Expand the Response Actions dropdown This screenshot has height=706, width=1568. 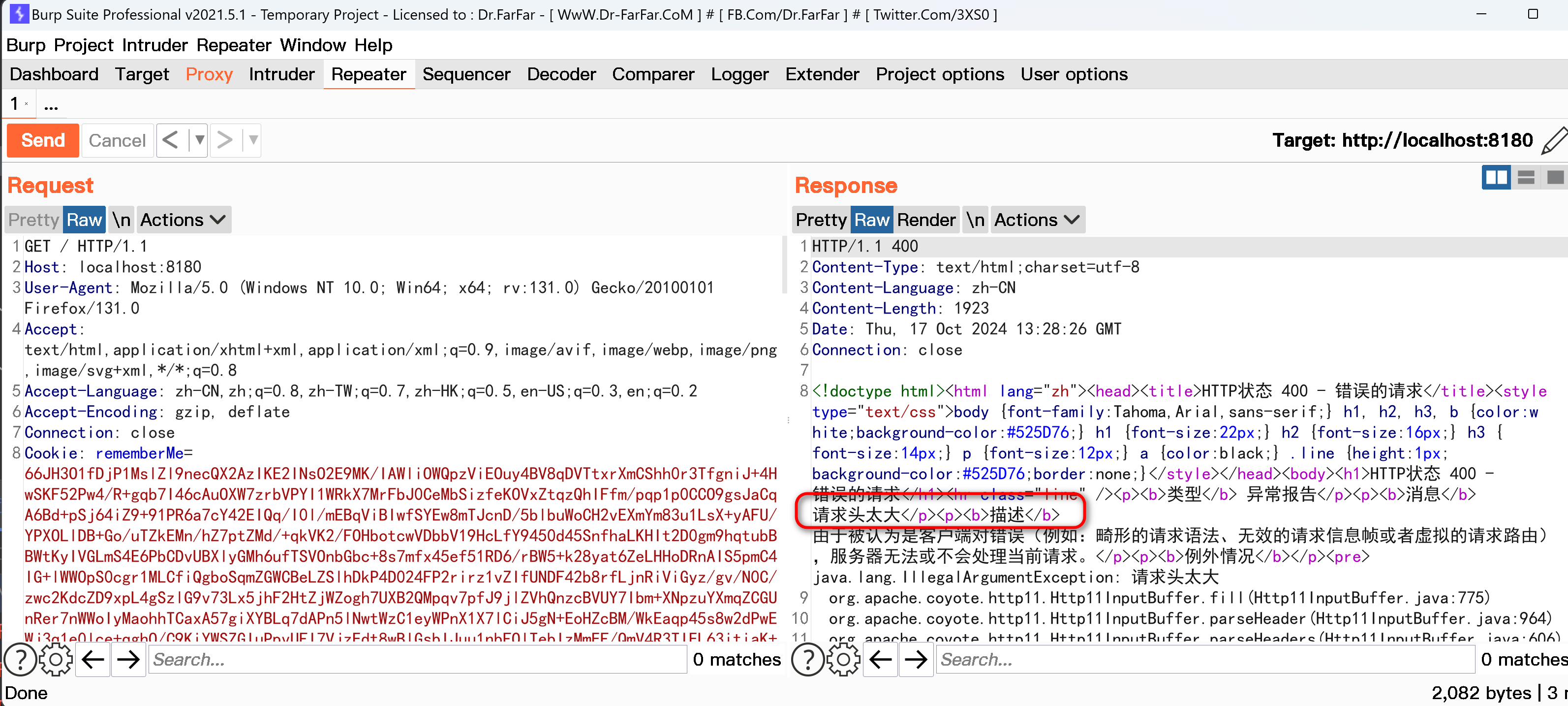coord(1037,220)
